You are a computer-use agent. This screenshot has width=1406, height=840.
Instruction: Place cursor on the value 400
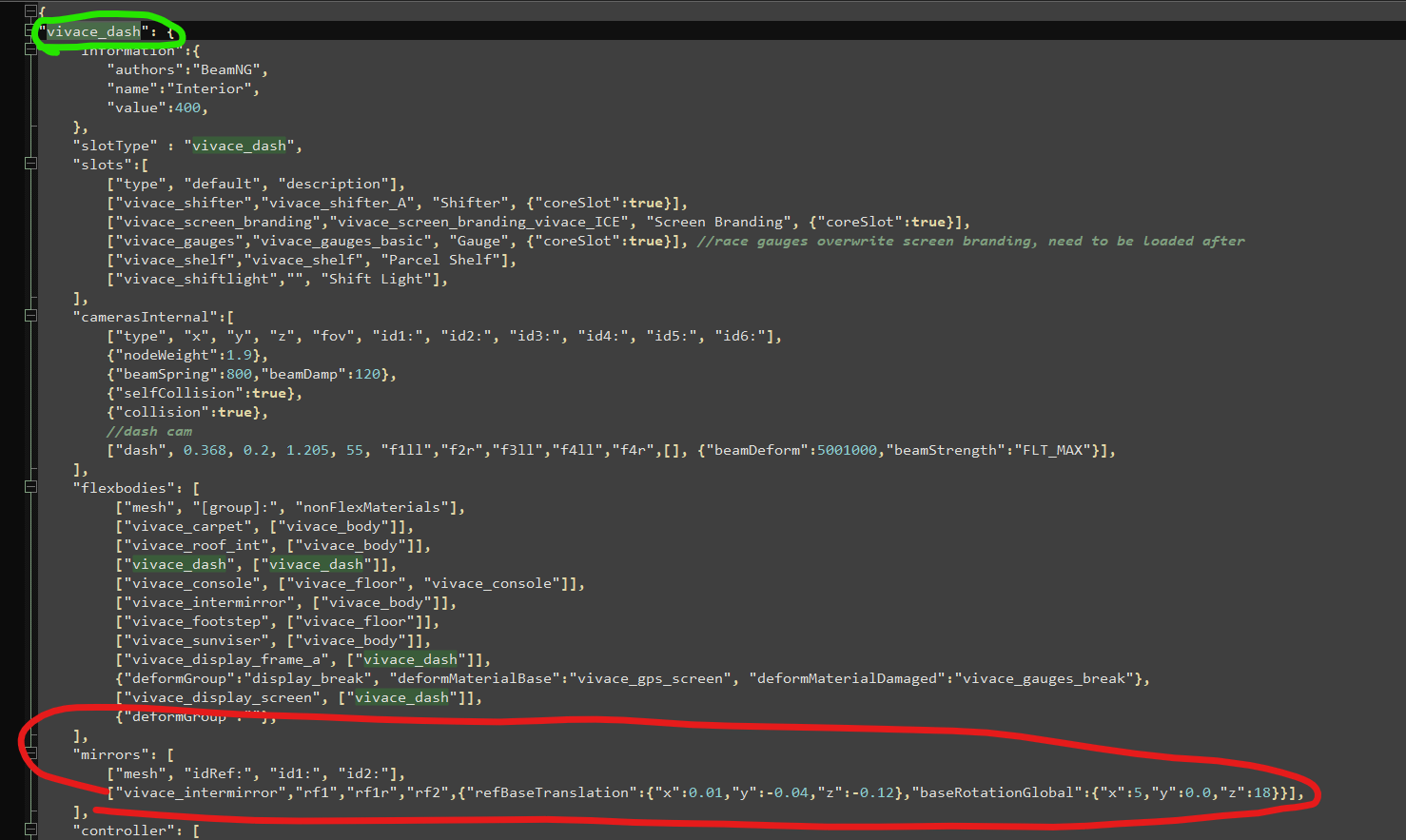187,107
